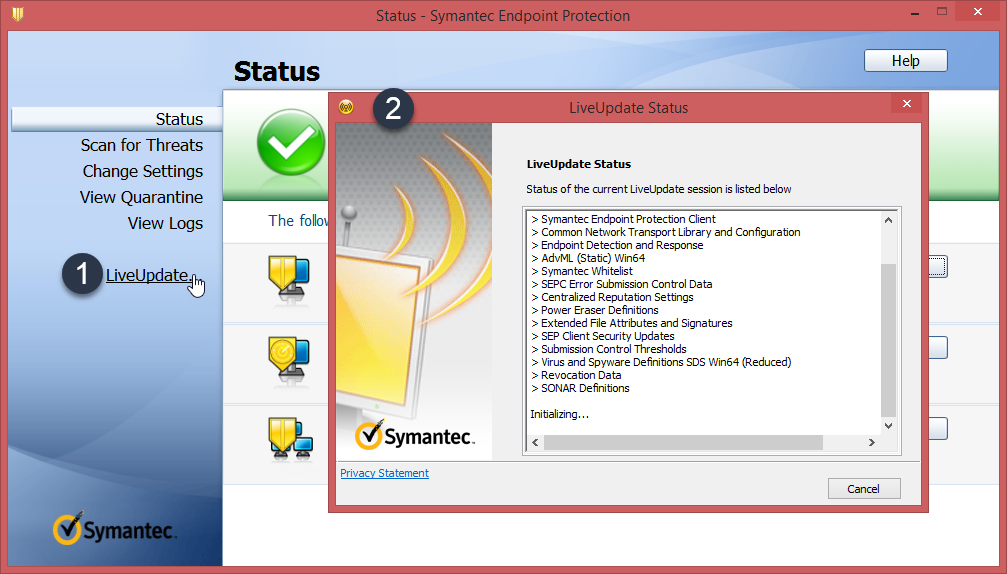Select 'Power Eraser Definitions' line
The image size is (1007, 574).
click(595, 310)
